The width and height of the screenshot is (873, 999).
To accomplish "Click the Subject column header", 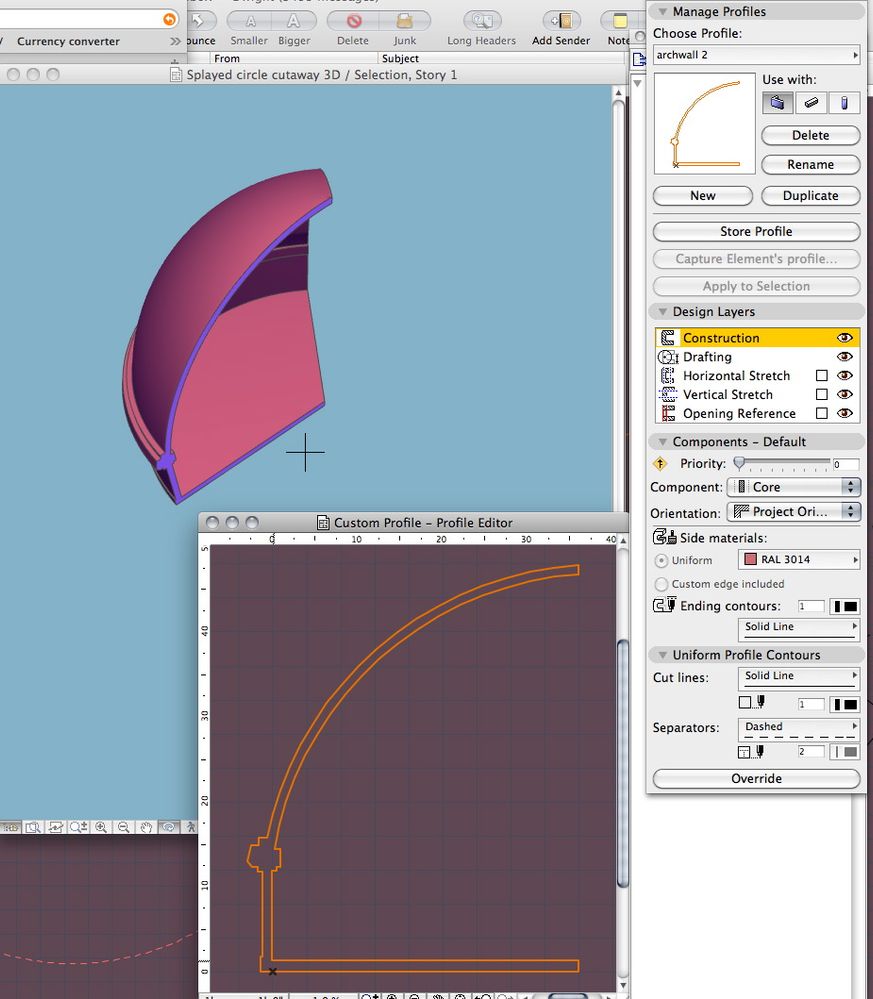I will (400, 59).
